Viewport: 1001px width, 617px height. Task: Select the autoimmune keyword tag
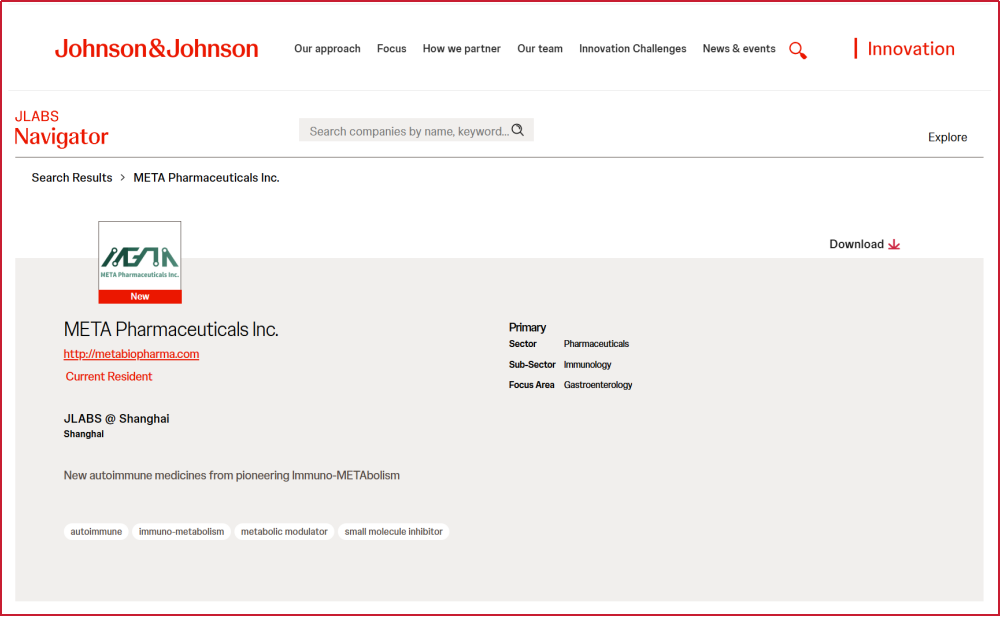click(x=96, y=531)
